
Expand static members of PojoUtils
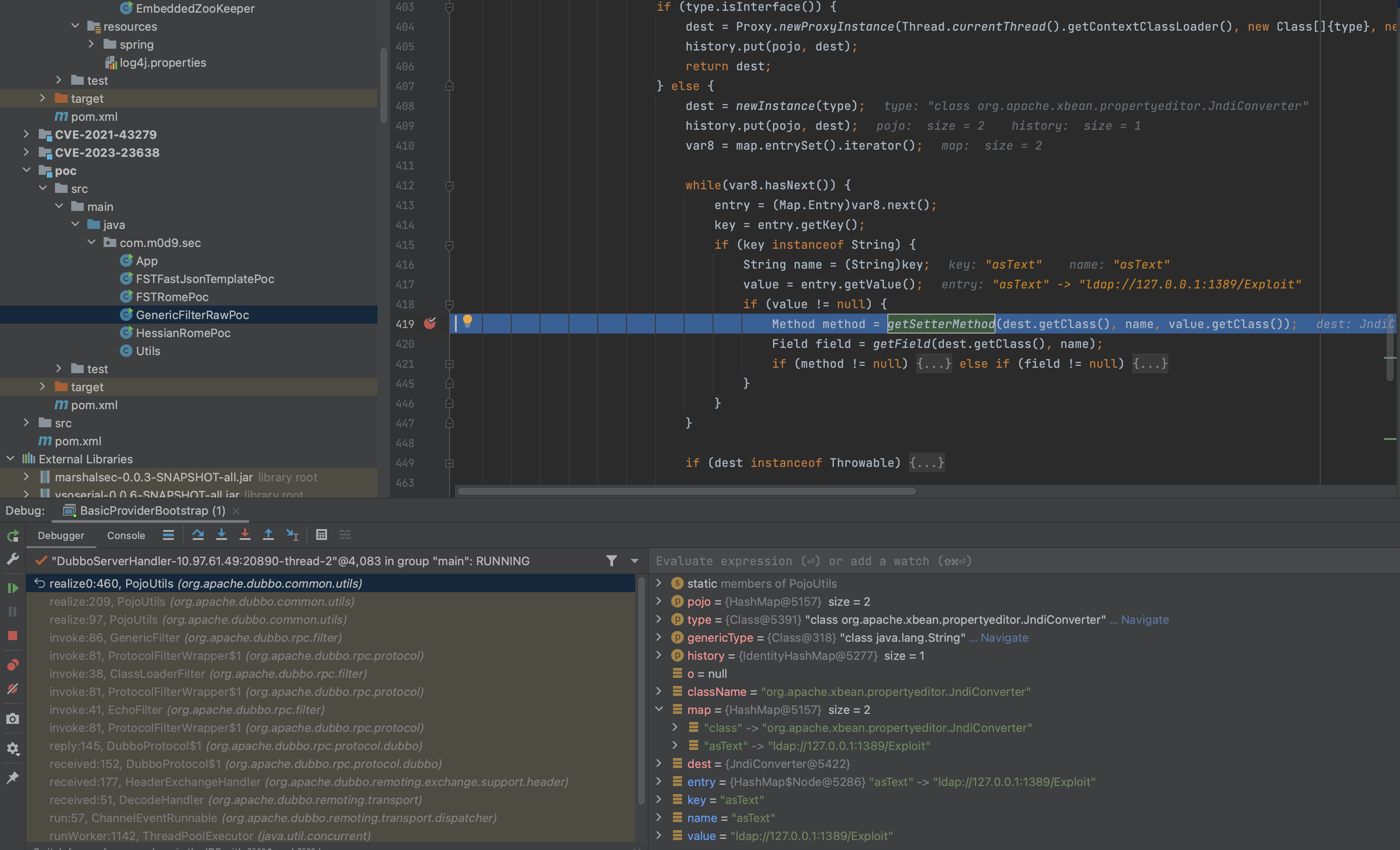point(659,583)
